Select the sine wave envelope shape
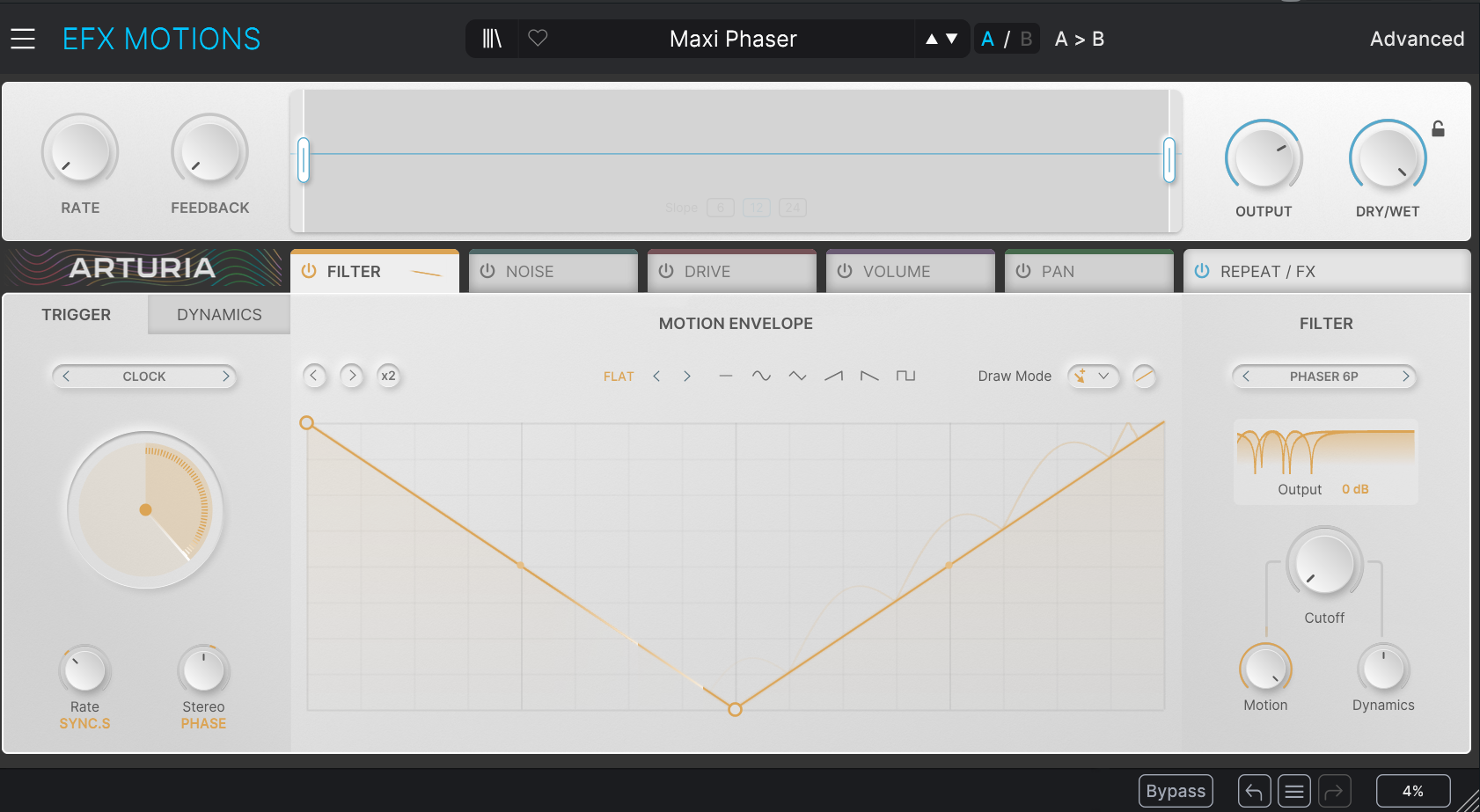The height and width of the screenshot is (812, 1480). (761, 376)
